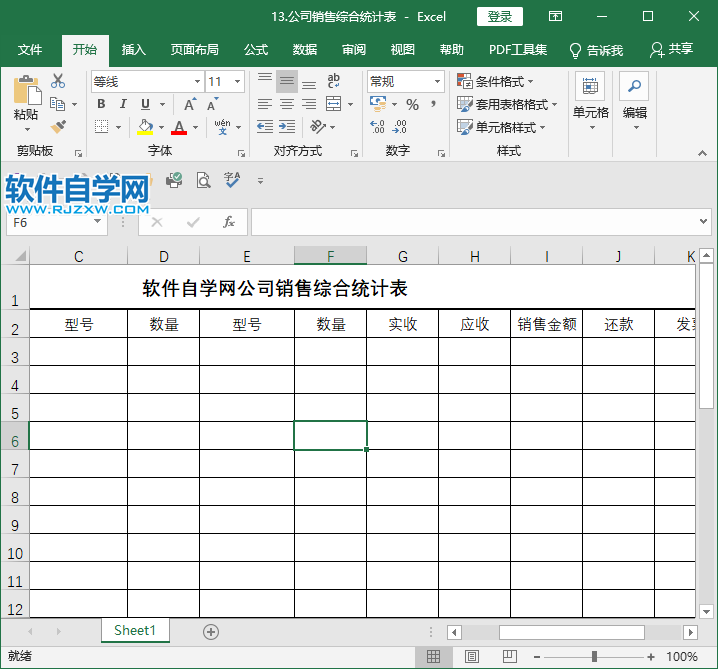The width and height of the screenshot is (718, 669).
Task: Switch to the 插入 Insert tab
Action: pyautogui.click(x=133, y=49)
